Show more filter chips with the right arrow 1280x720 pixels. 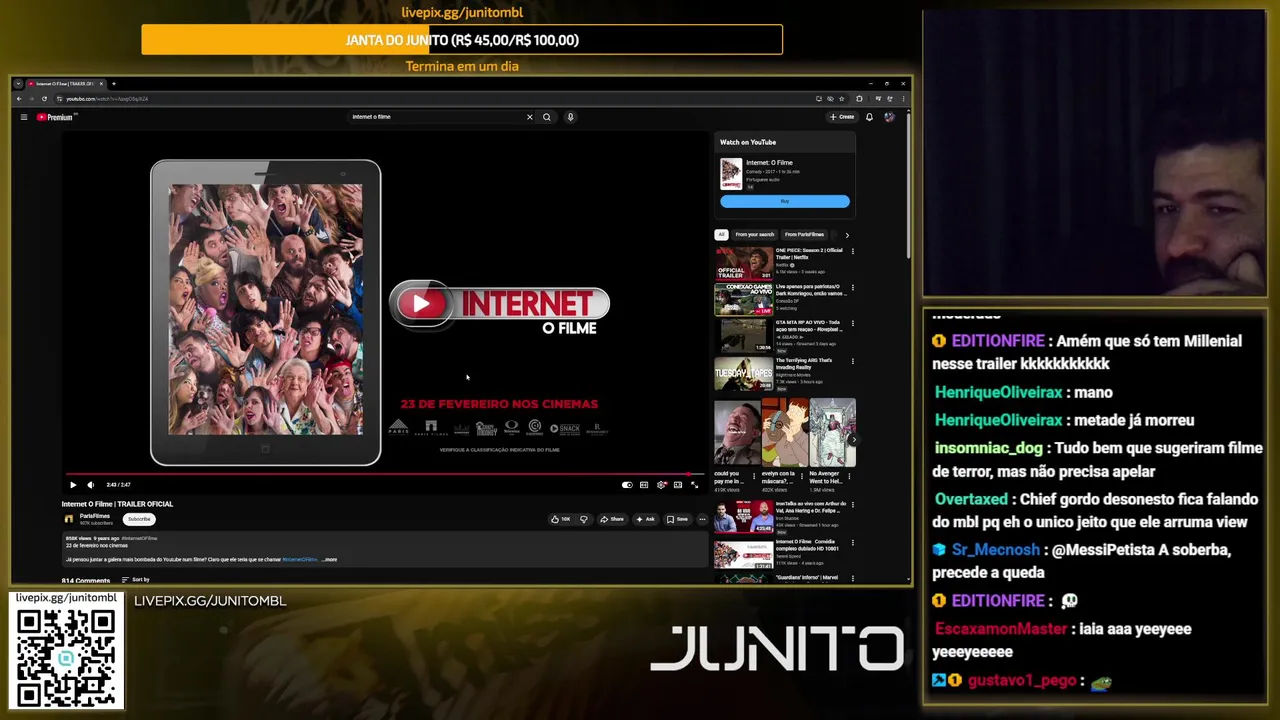(x=847, y=235)
